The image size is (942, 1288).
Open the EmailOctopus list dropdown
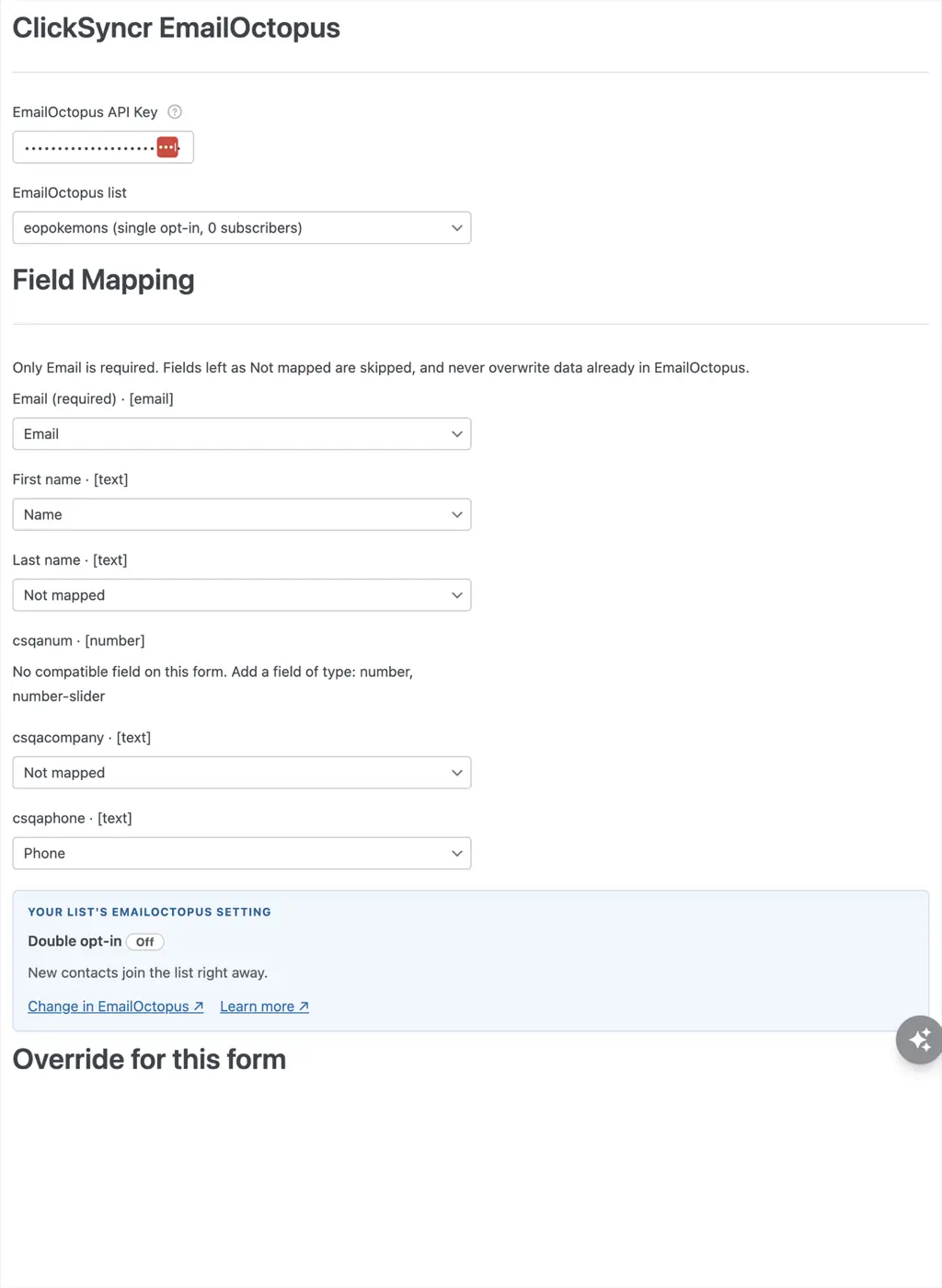point(242,228)
